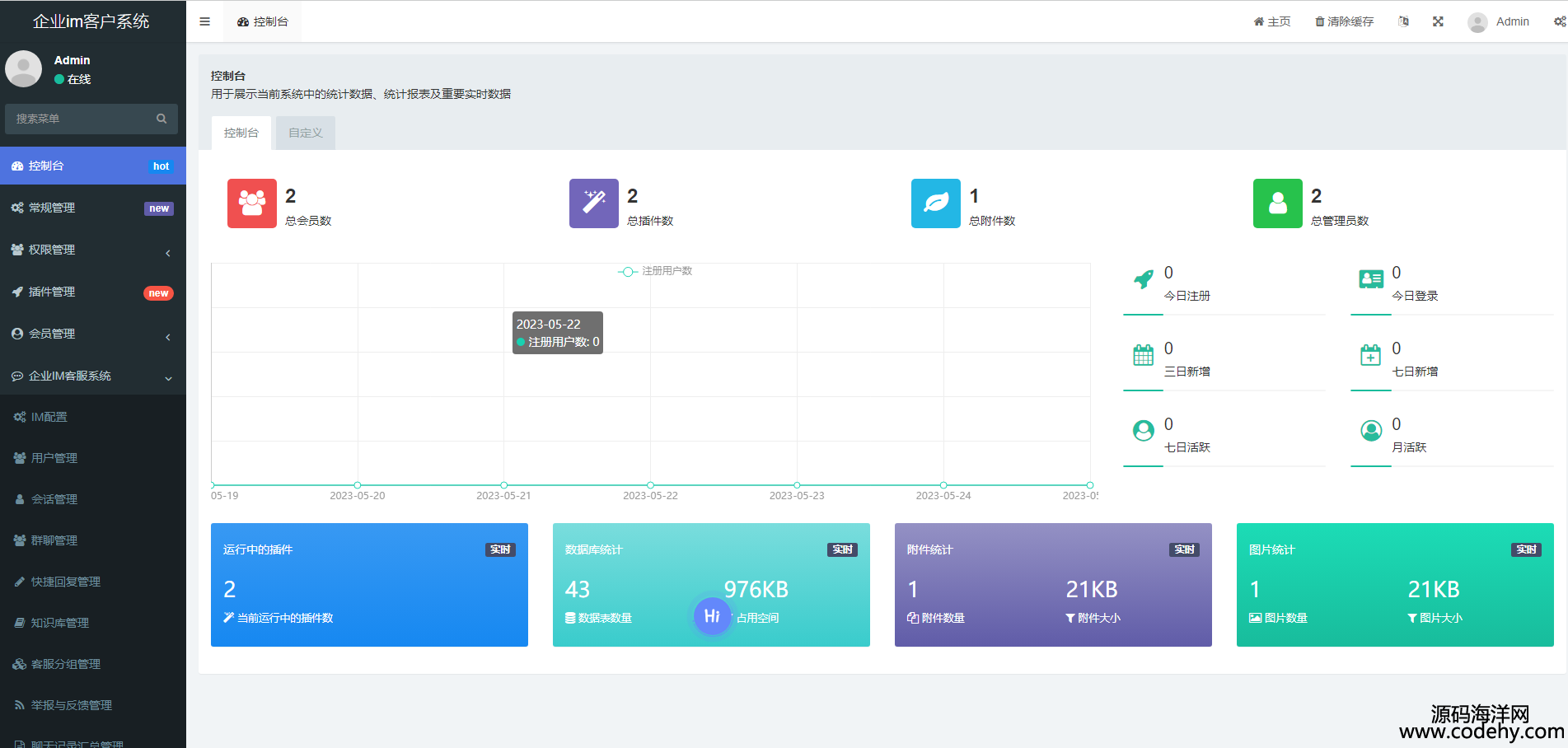The height and width of the screenshot is (748, 1568).
Task: Click the Admin avatar in the sidebar
Action: (x=23, y=69)
